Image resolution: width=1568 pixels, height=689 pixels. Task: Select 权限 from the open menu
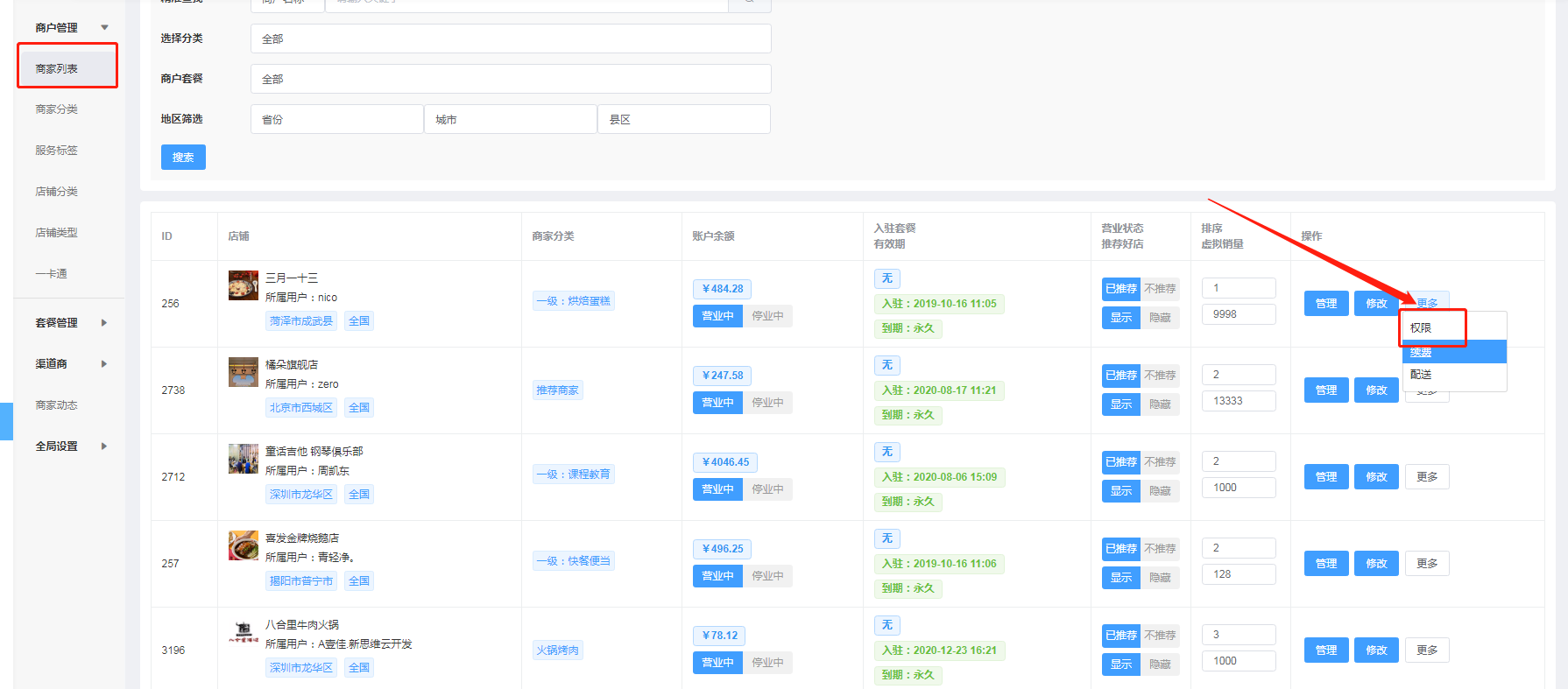click(1421, 328)
